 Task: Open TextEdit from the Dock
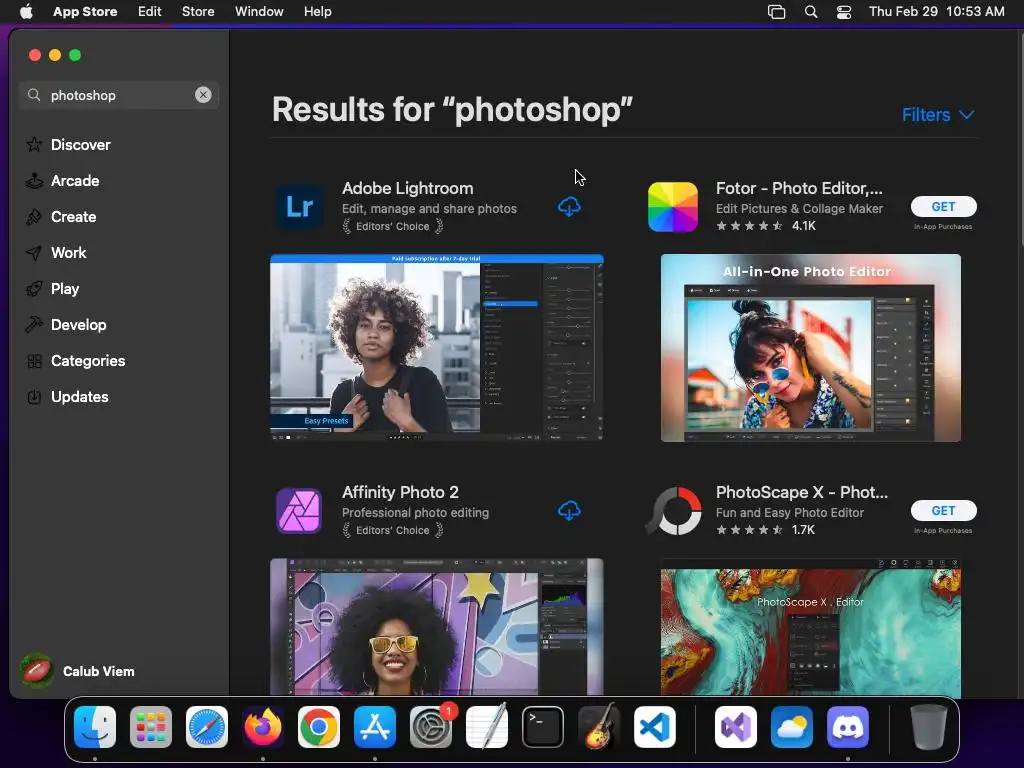pyautogui.click(x=487, y=727)
